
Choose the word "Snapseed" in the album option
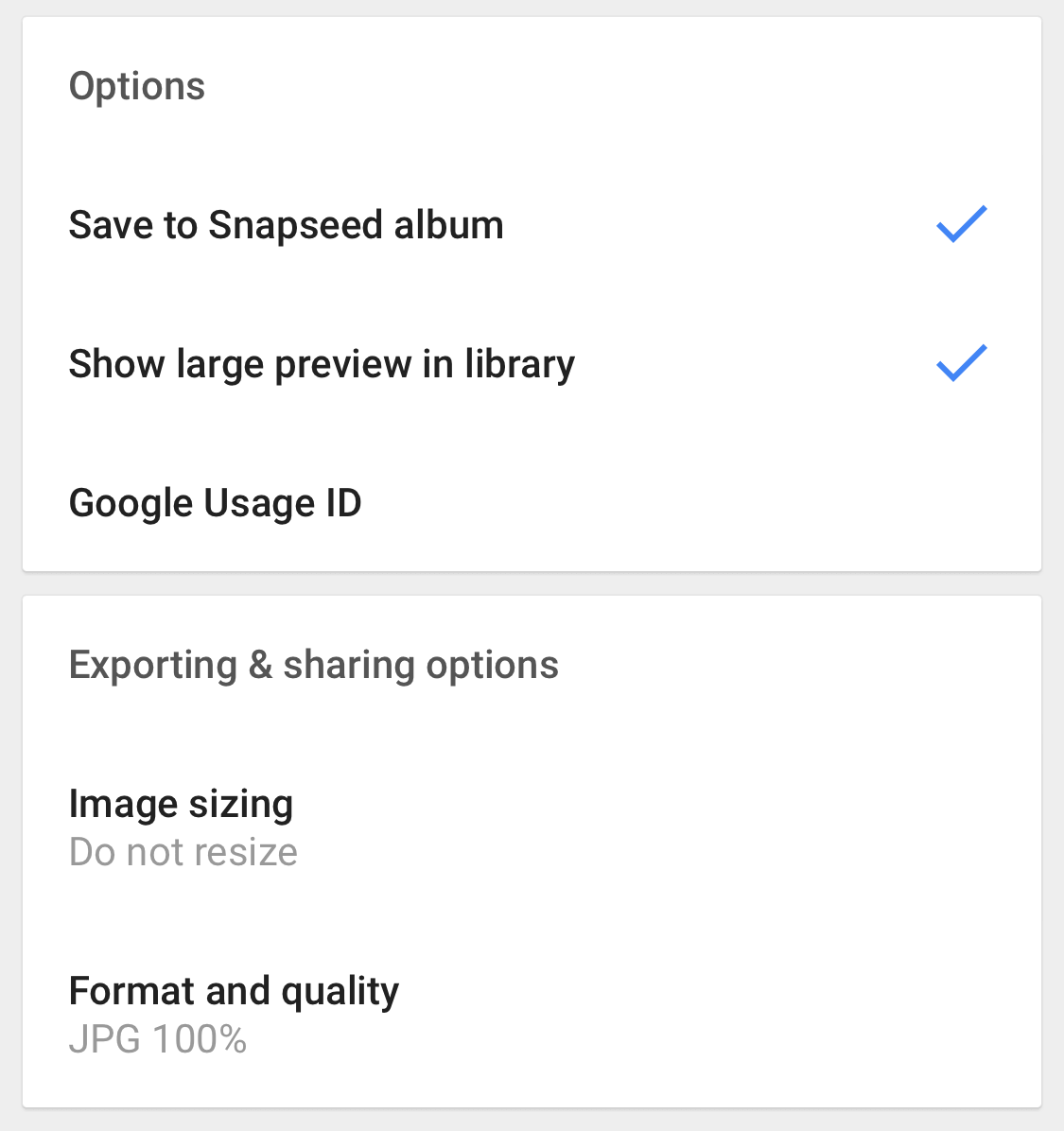pyautogui.click(x=295, y=226)
